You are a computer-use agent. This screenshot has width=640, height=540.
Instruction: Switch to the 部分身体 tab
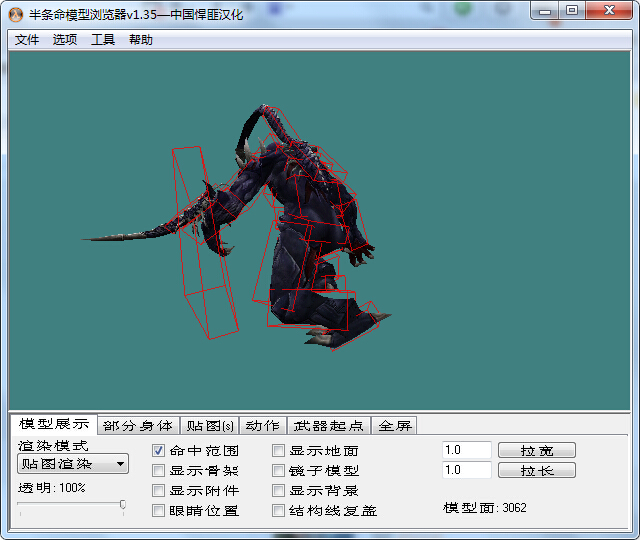pos(138,425)
